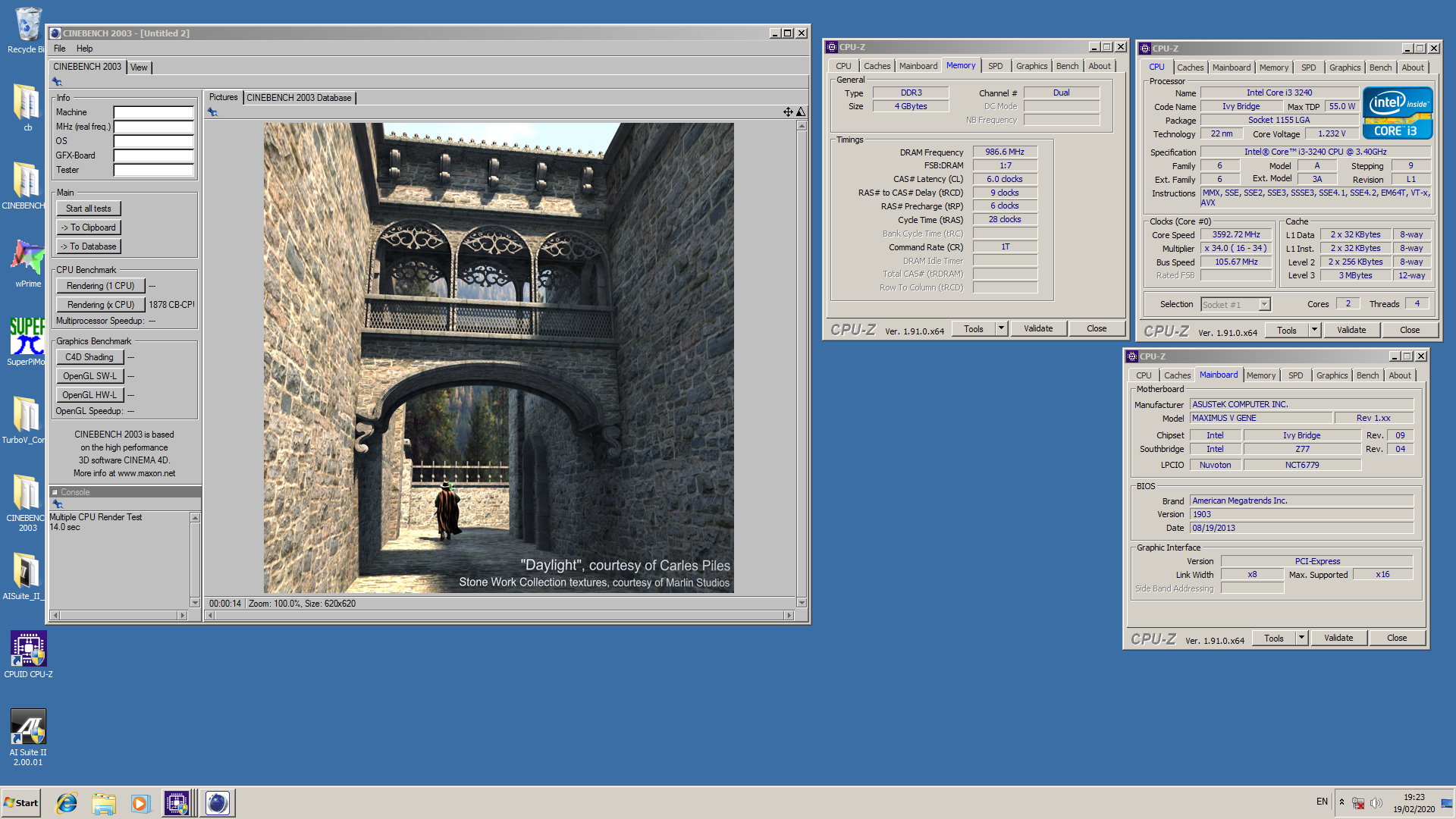Image resolution: width=1456 pixels, height=819 pixels.
Task: Select the Pictures tab
Action: (x=223, y=97)
